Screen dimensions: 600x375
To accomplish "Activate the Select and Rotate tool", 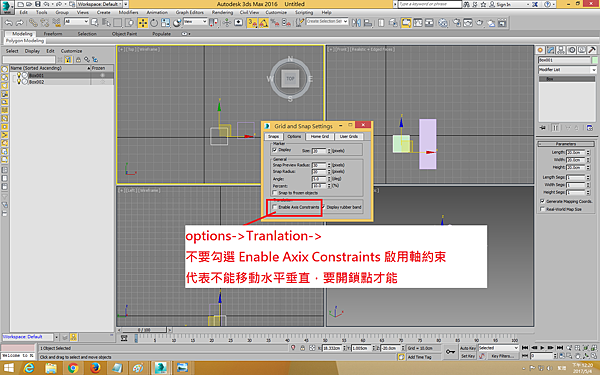I will [154, 23].
